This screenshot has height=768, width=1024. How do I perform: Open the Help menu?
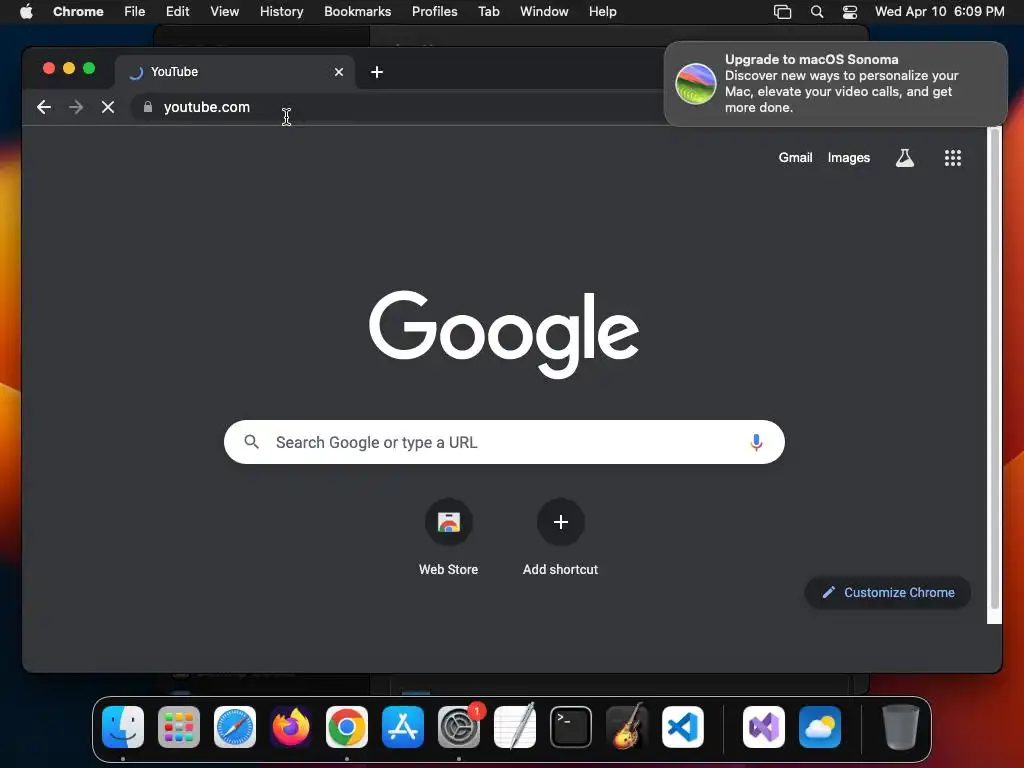tap(602, 11)
